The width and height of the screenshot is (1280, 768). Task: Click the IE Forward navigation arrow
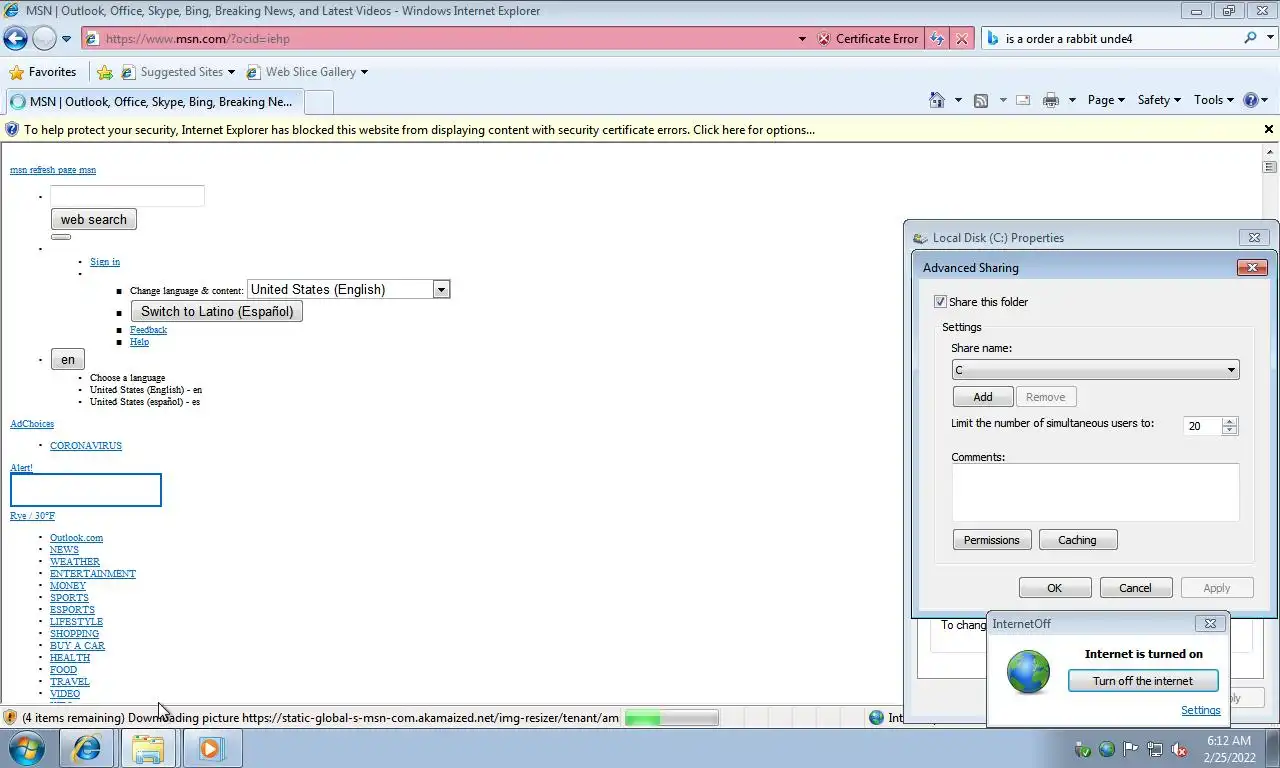click(x=44, y=39)
